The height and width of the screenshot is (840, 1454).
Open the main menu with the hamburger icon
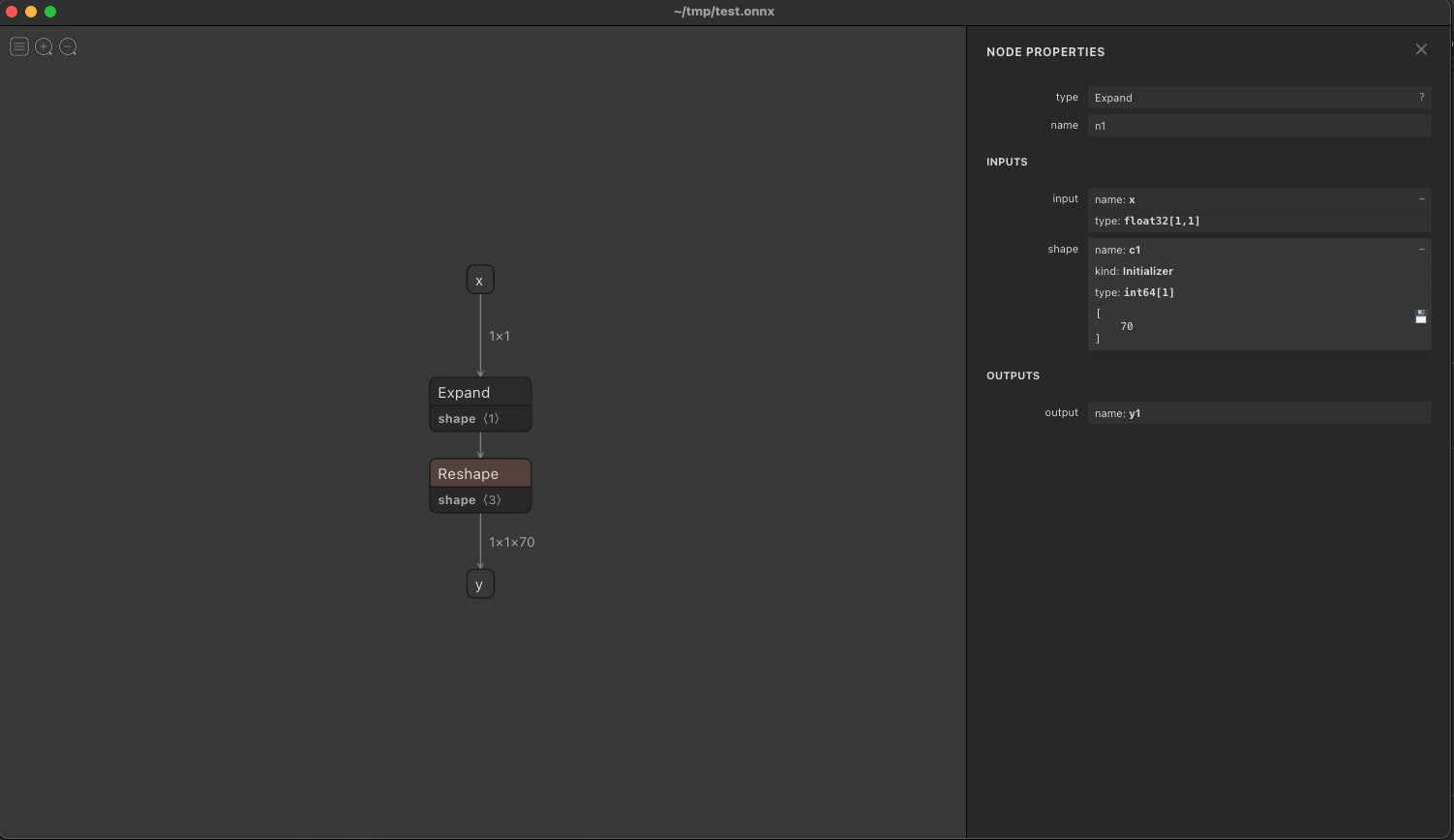point(18,45)
